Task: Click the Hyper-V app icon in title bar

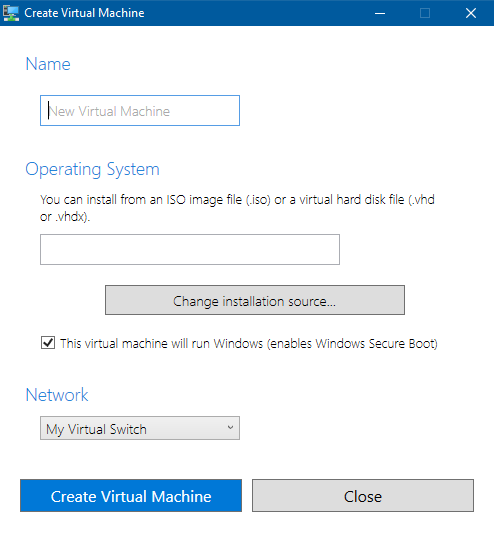Action: click(11, 13)
